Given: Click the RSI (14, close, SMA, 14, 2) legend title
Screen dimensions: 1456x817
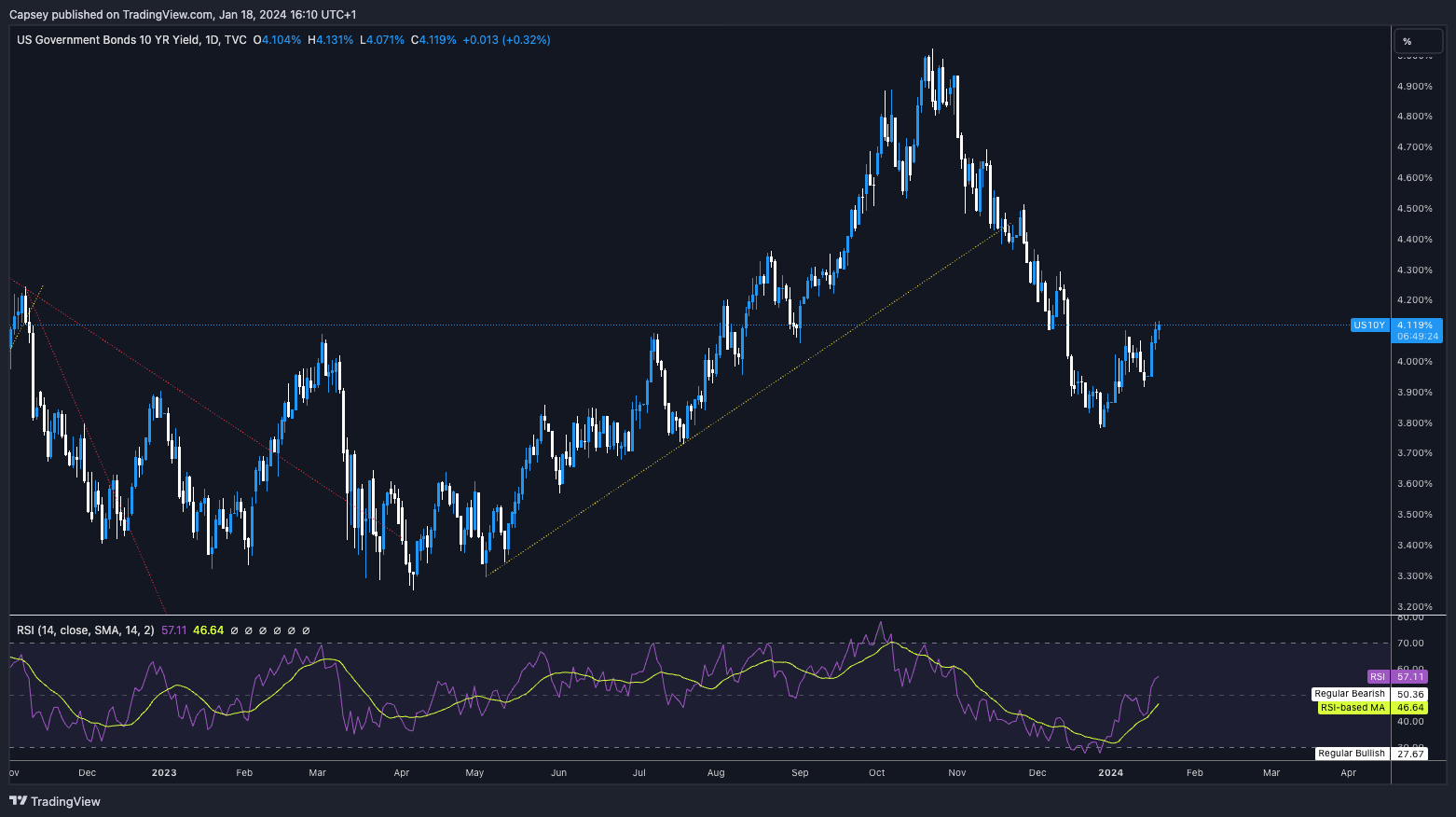Looking at the screenshot, I should click(x=86, y=630).
